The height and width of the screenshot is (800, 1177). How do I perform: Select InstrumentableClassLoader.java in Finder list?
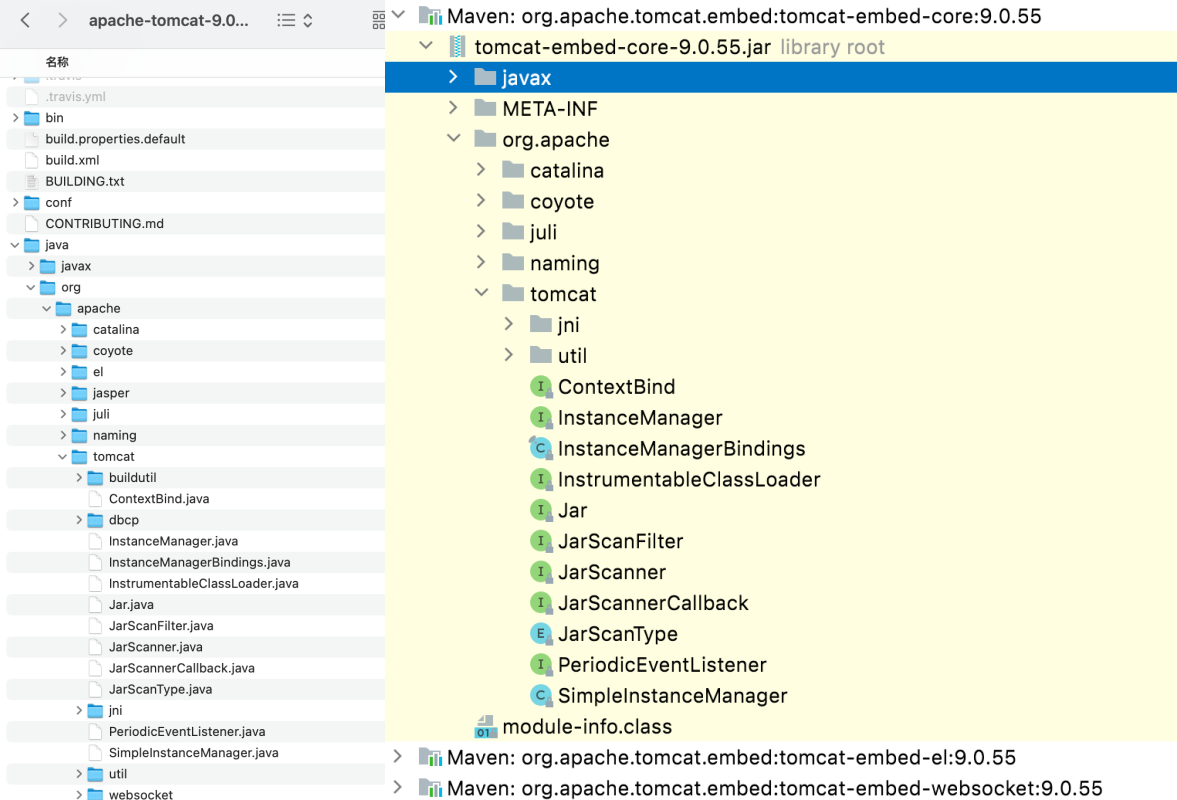[203, 583]
